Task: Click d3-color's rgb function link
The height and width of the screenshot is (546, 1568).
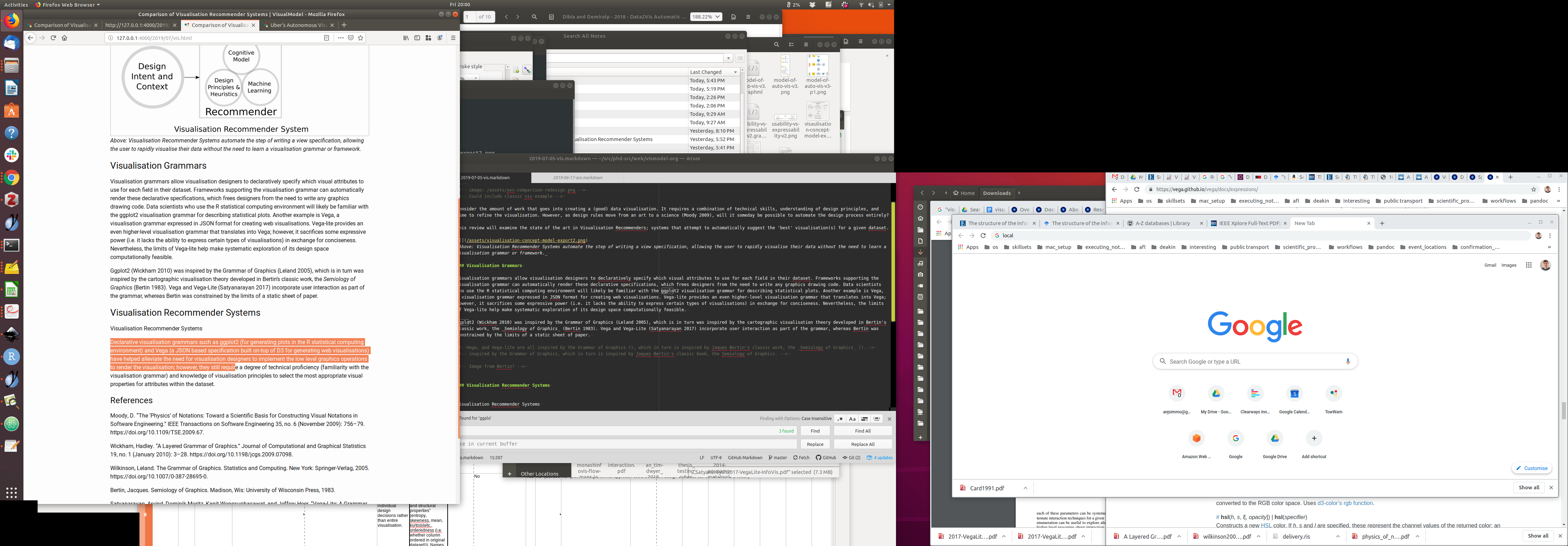Action: click(x=1345, y=503)
